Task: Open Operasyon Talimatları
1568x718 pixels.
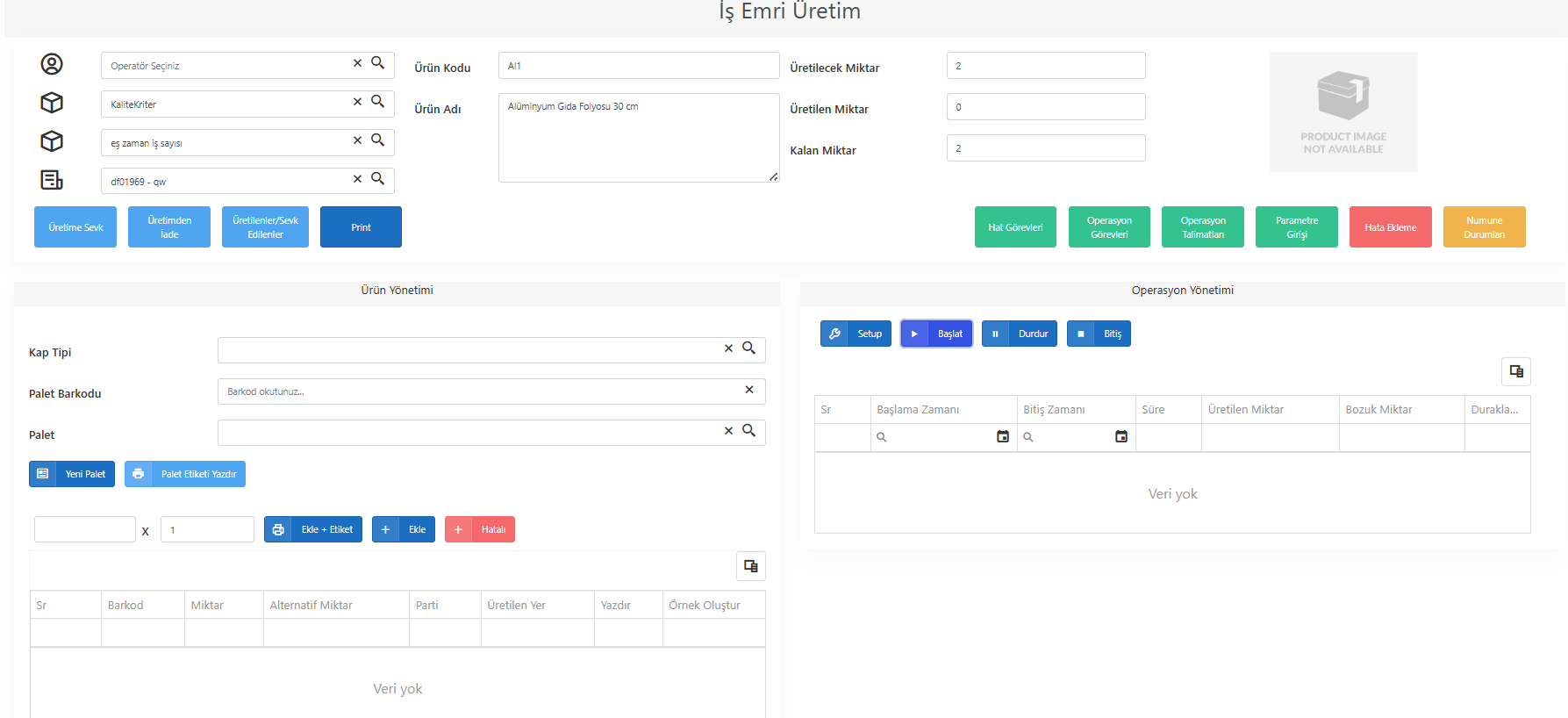Action: click(1203, 227)
